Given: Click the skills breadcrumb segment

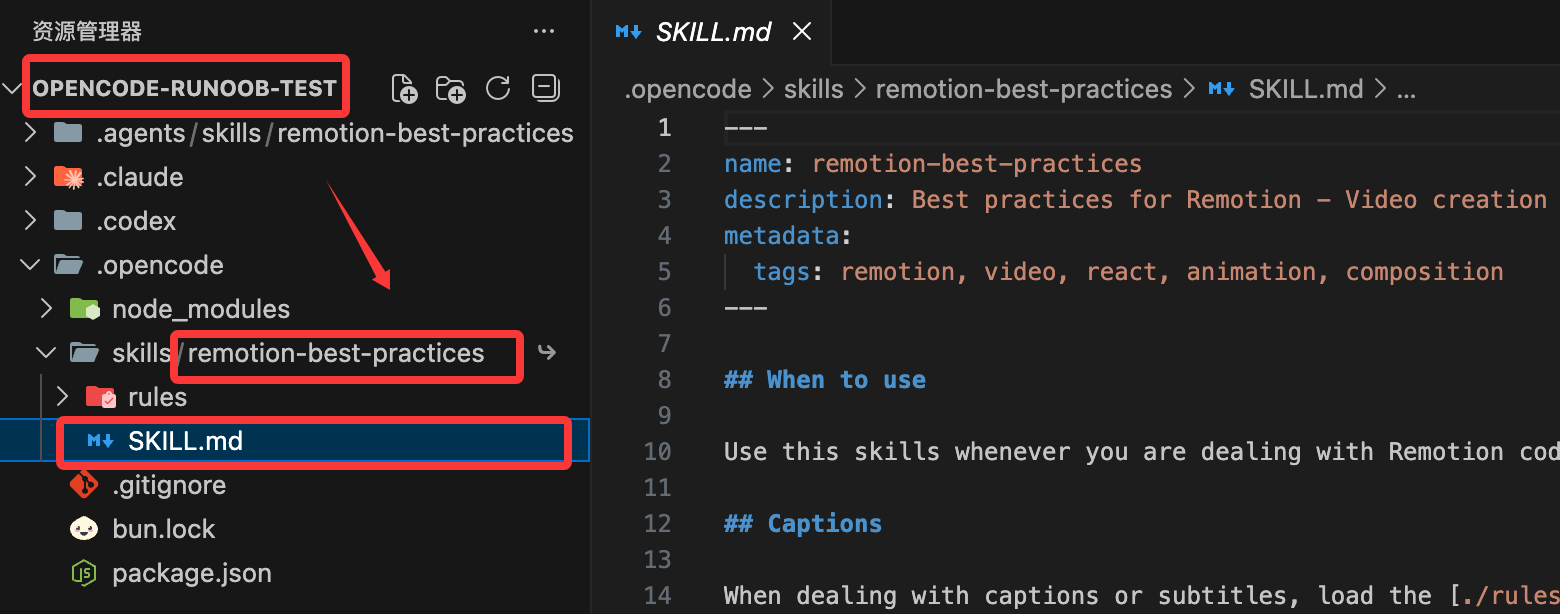Looking at the screenshot, I should (x=813, y=89).
